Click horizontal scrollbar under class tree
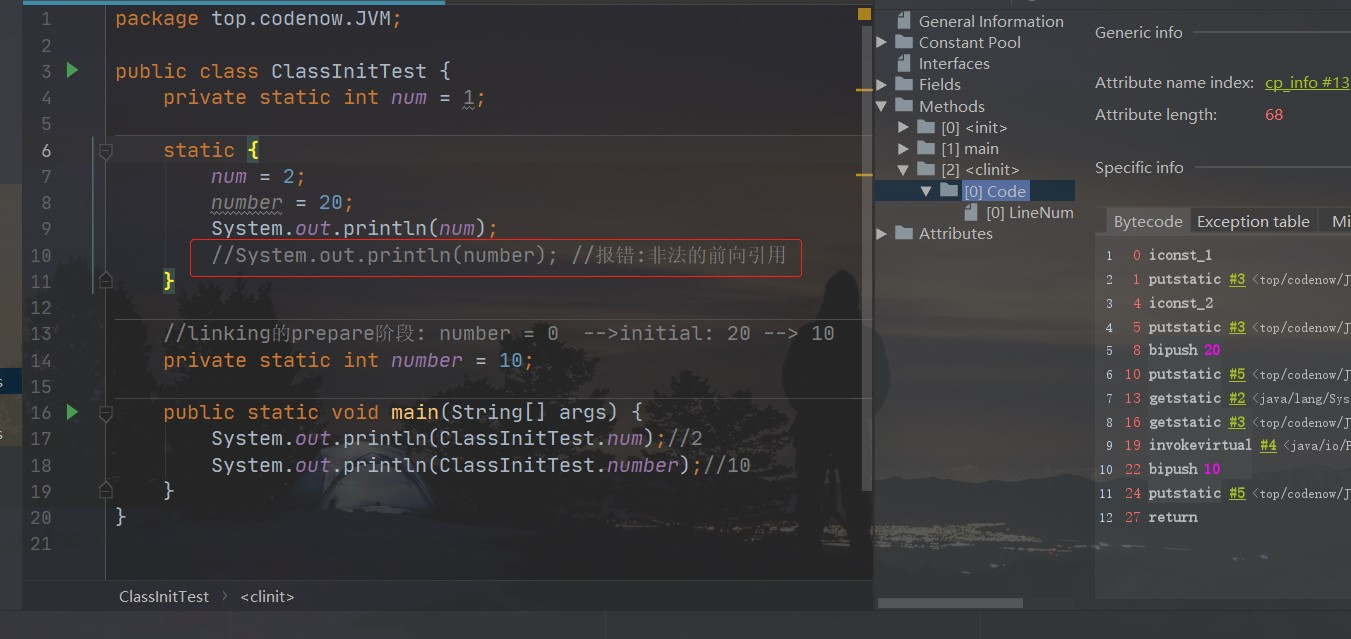 (x=950, y=603)
